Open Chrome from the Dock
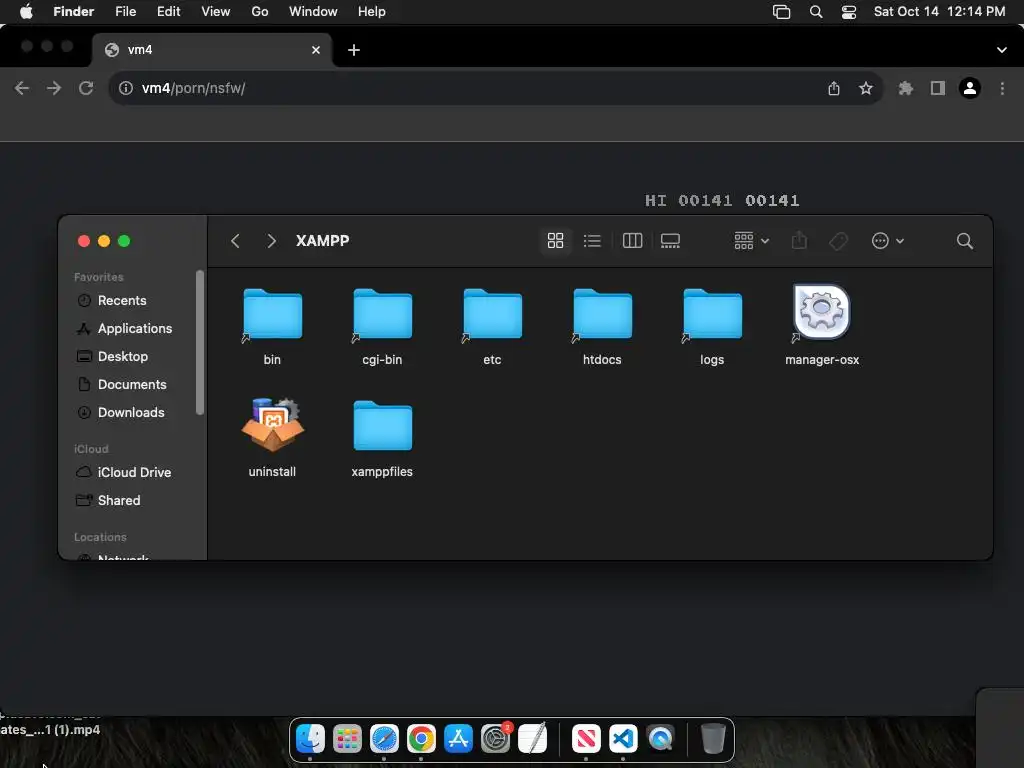This screenshot has width=1024, height=768. [421, 739]
